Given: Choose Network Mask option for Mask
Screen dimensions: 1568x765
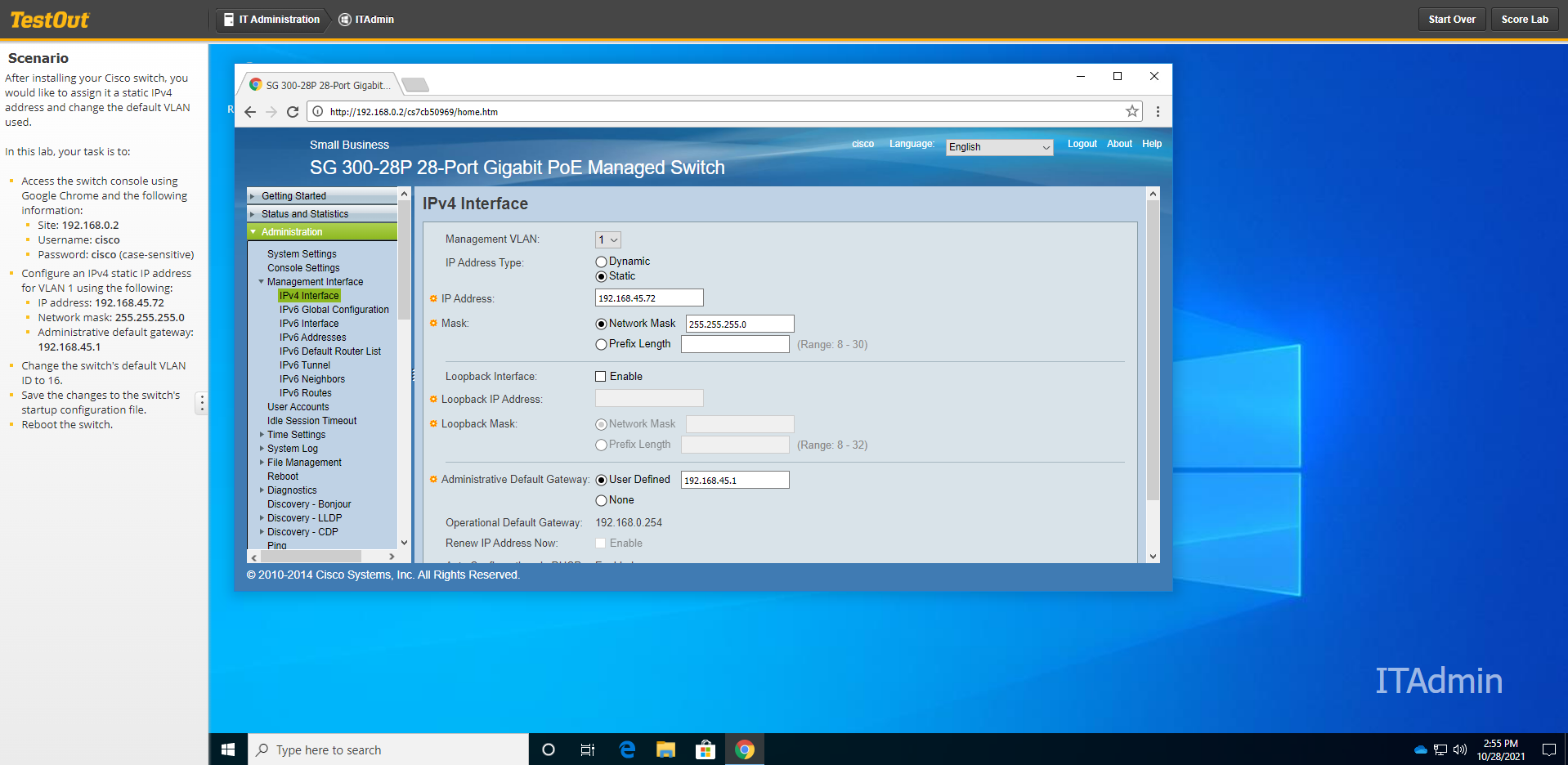Looking at the screenshot, I should coord(602,324).
